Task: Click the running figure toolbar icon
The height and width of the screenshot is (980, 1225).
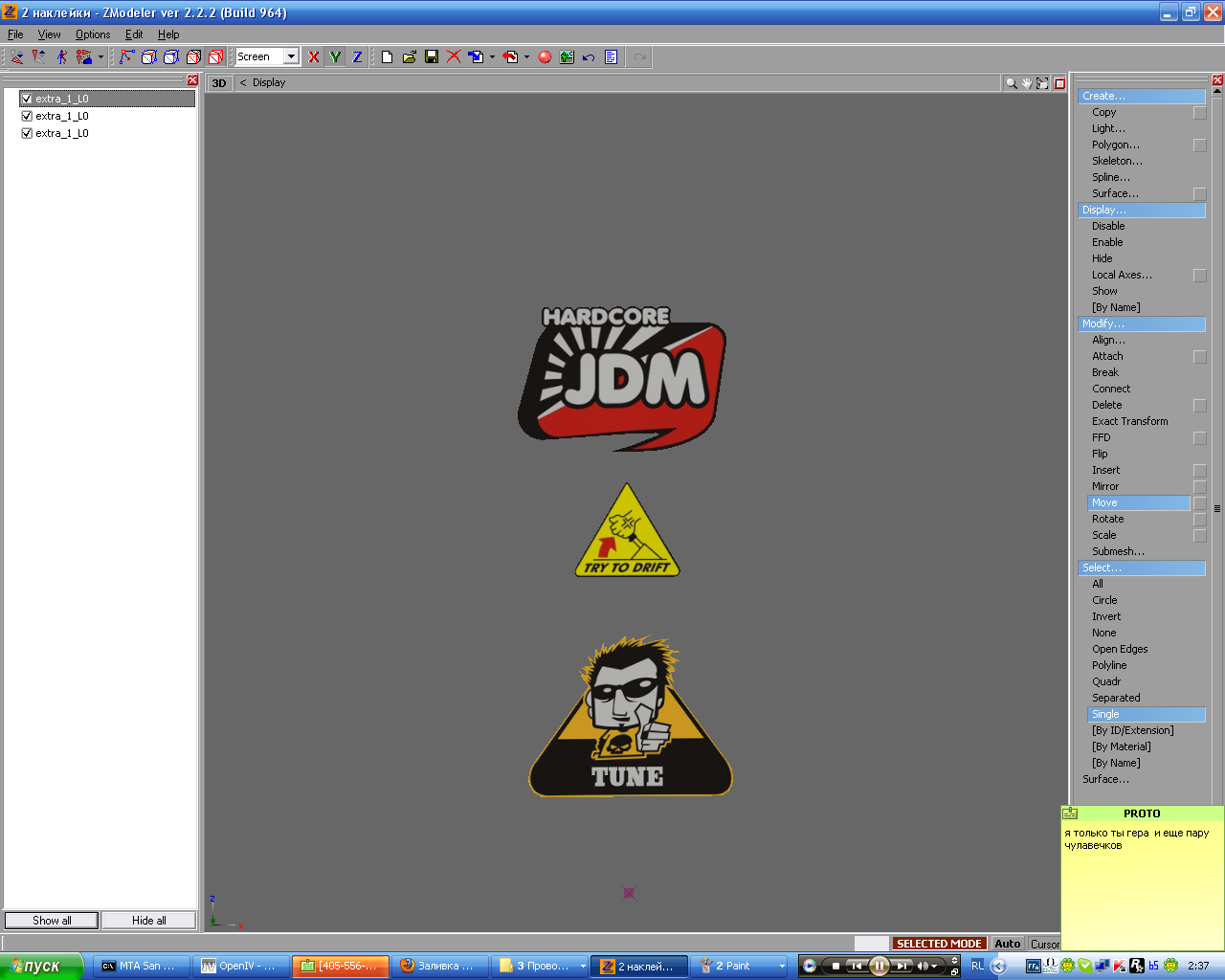Action: [62, 57]
